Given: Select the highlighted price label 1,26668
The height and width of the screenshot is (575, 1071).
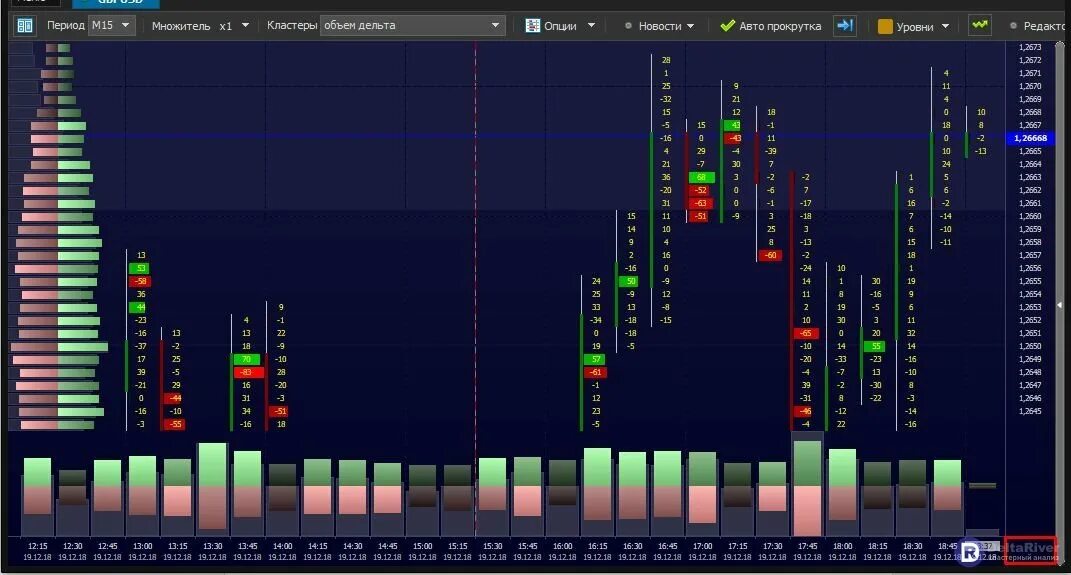Looking at the screenshot, I should (1030, 138).
